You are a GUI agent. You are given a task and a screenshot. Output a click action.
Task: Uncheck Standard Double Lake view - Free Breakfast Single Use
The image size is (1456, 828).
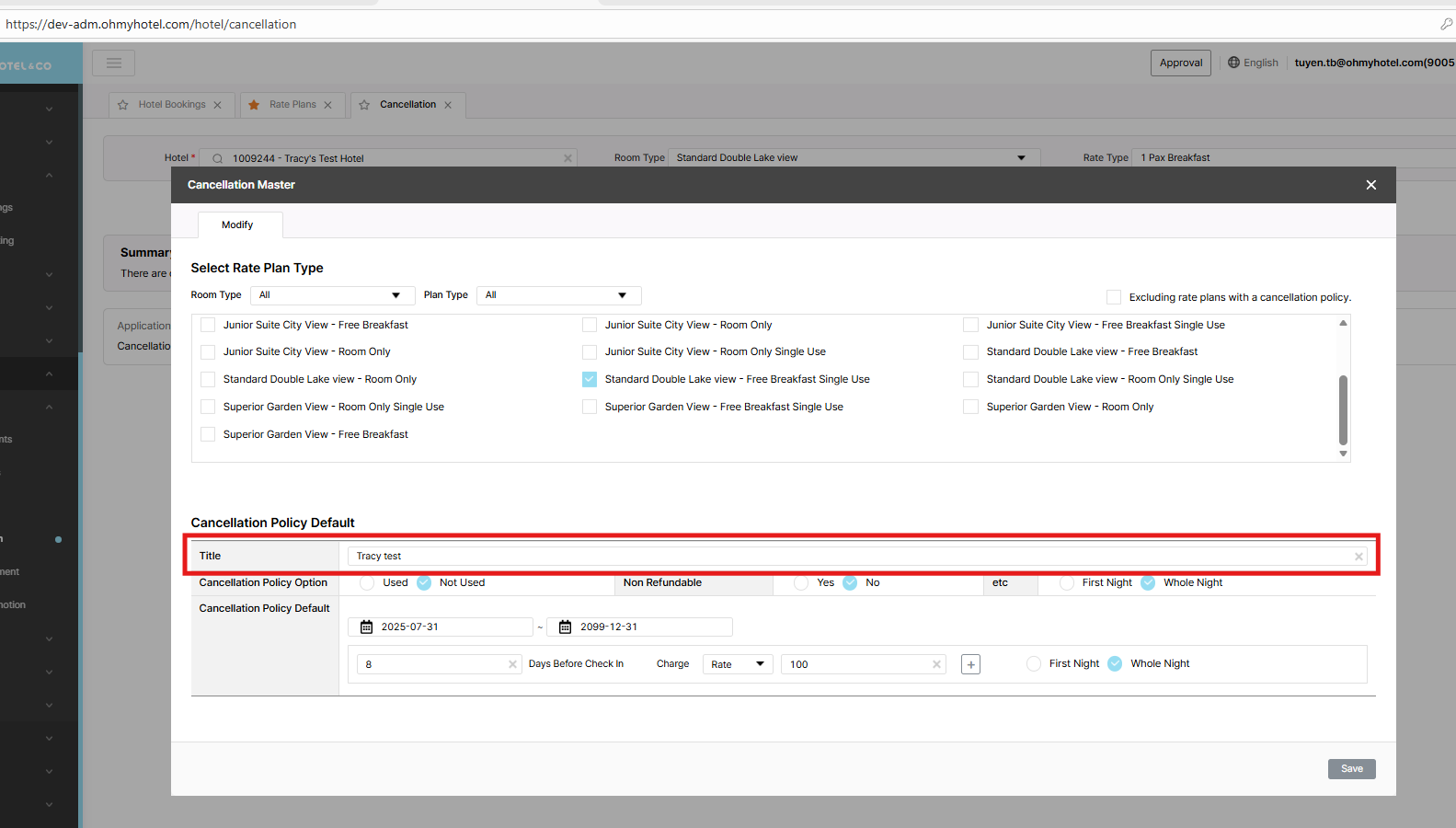[590, 379]
